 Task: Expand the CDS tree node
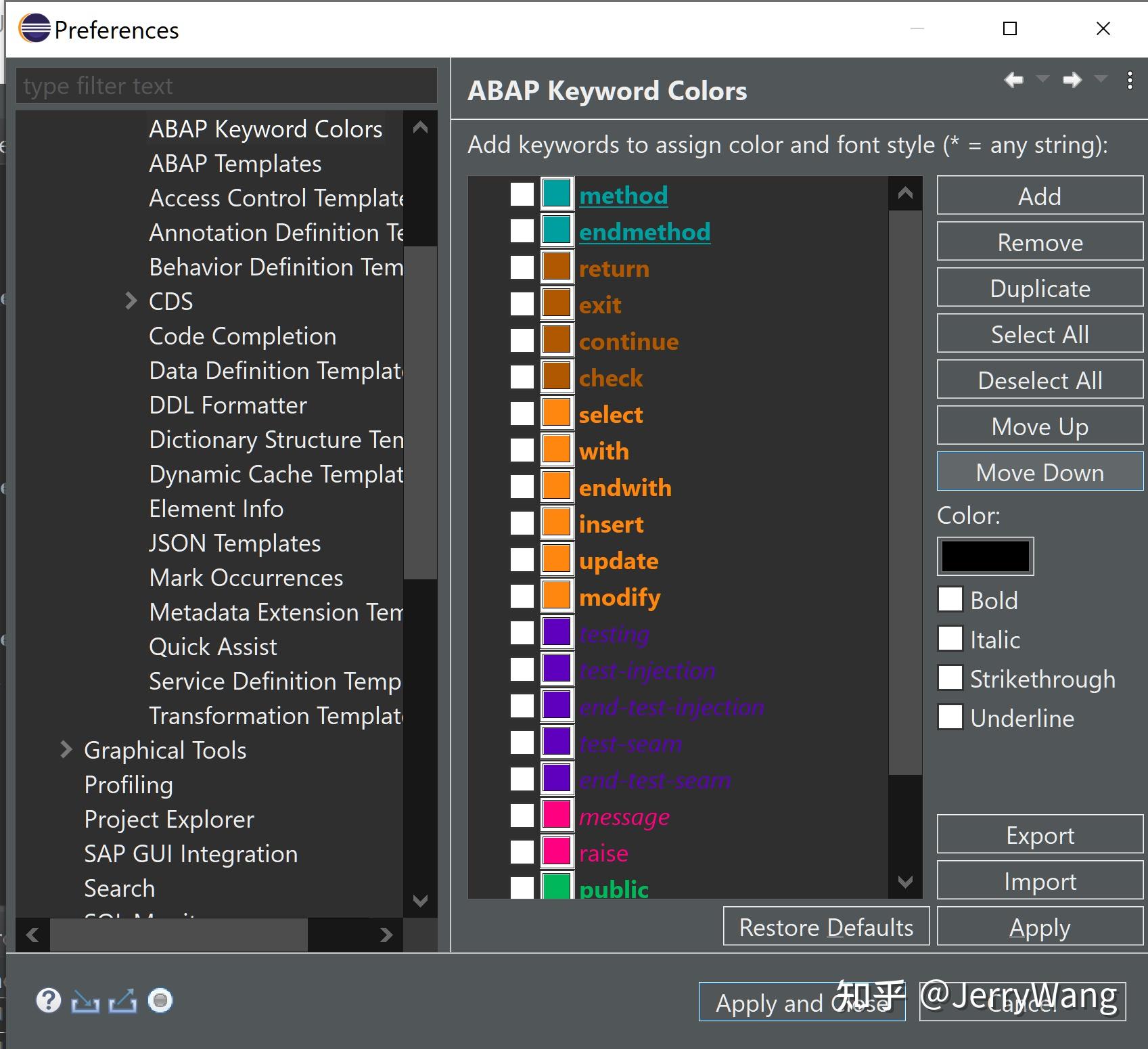click(130, 301)
